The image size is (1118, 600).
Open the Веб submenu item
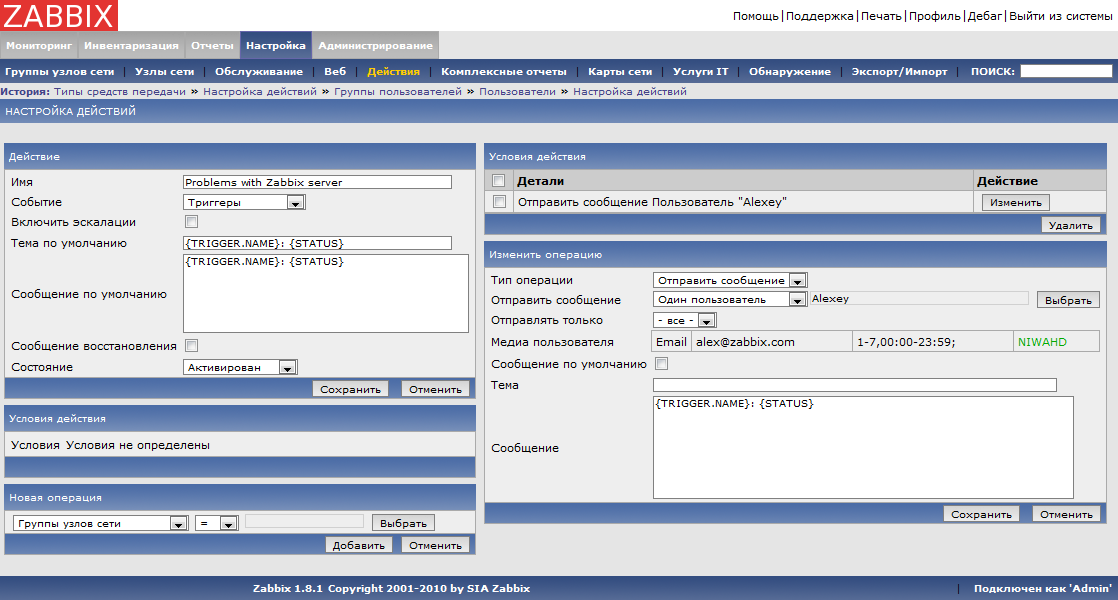pyautogui.click(x=335, y=71)
